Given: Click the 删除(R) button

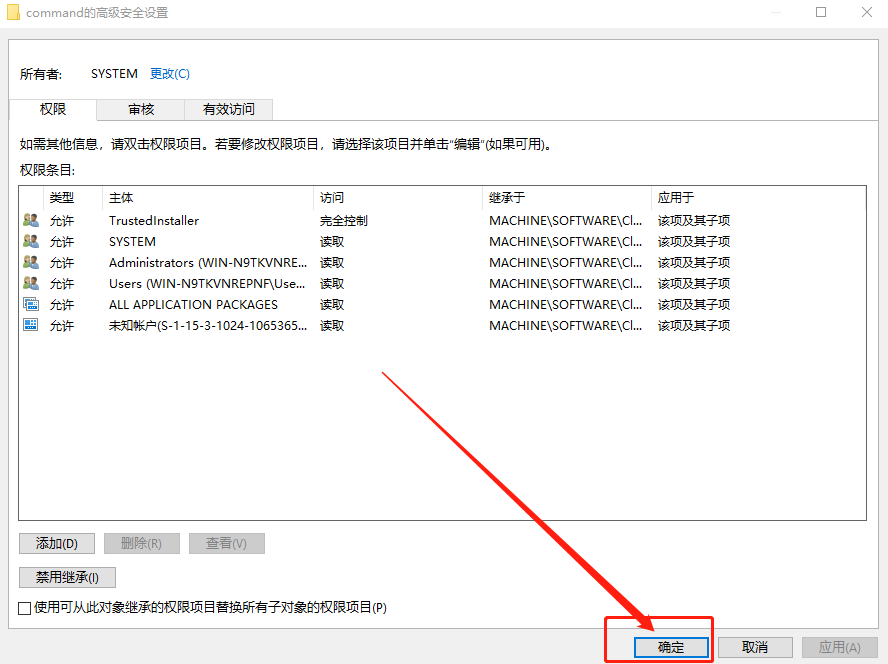Looking at the screenshot, I should pyautogui.click(x=140, y=543).
